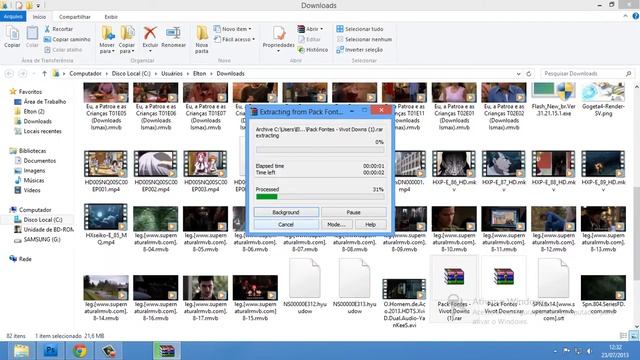Screen dimensions: 640x360
Task: Click the archive extraction progress bar
Action: tap(320, 149)
